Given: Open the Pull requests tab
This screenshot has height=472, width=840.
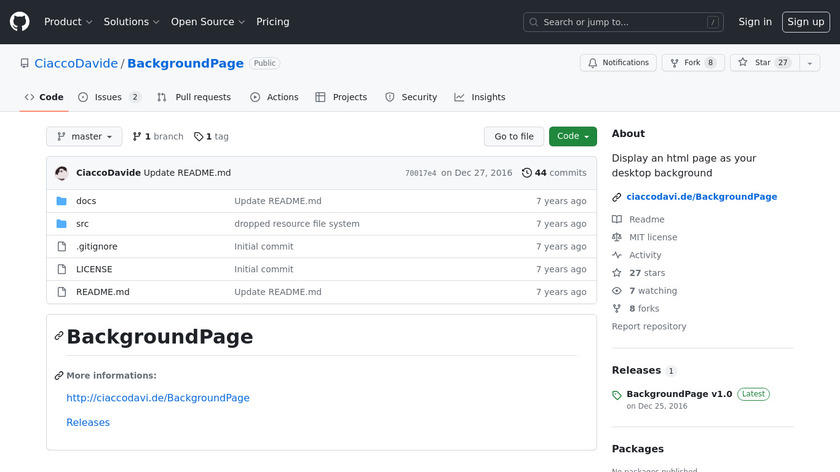Looking at the screenshot, I should (x=194, y=97).
